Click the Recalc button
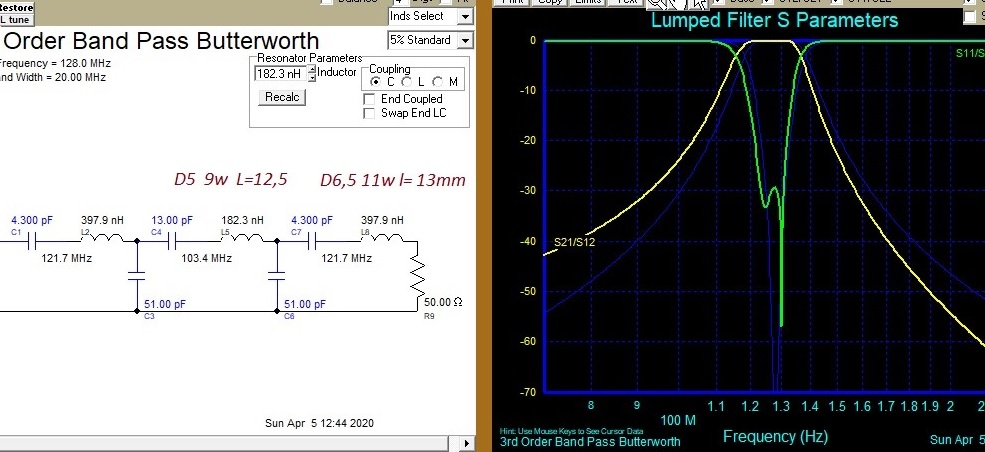 [x=282, y=97]
